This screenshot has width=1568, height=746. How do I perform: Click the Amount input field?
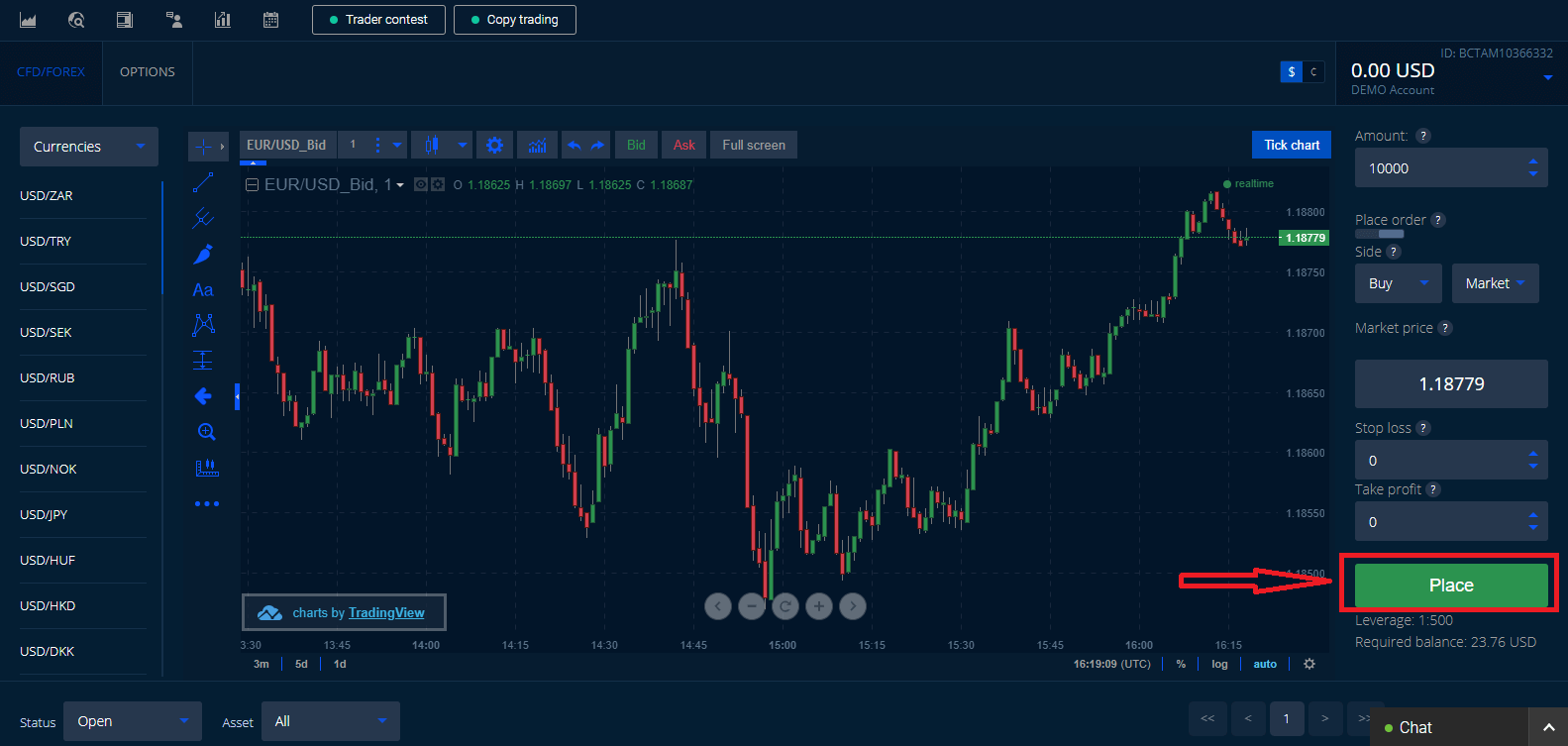point(1451,168)
